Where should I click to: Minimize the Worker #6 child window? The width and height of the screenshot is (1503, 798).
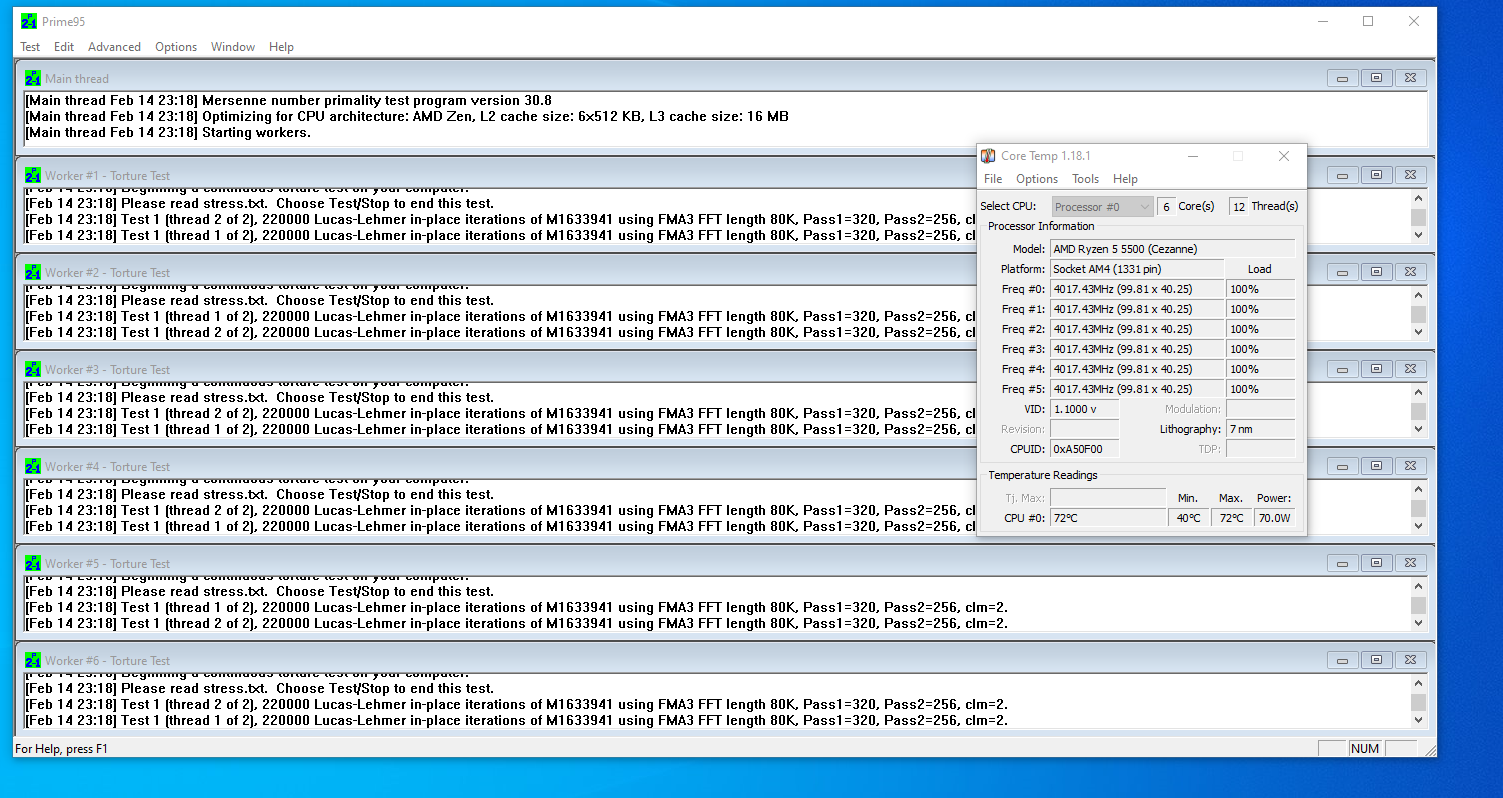1342,660
